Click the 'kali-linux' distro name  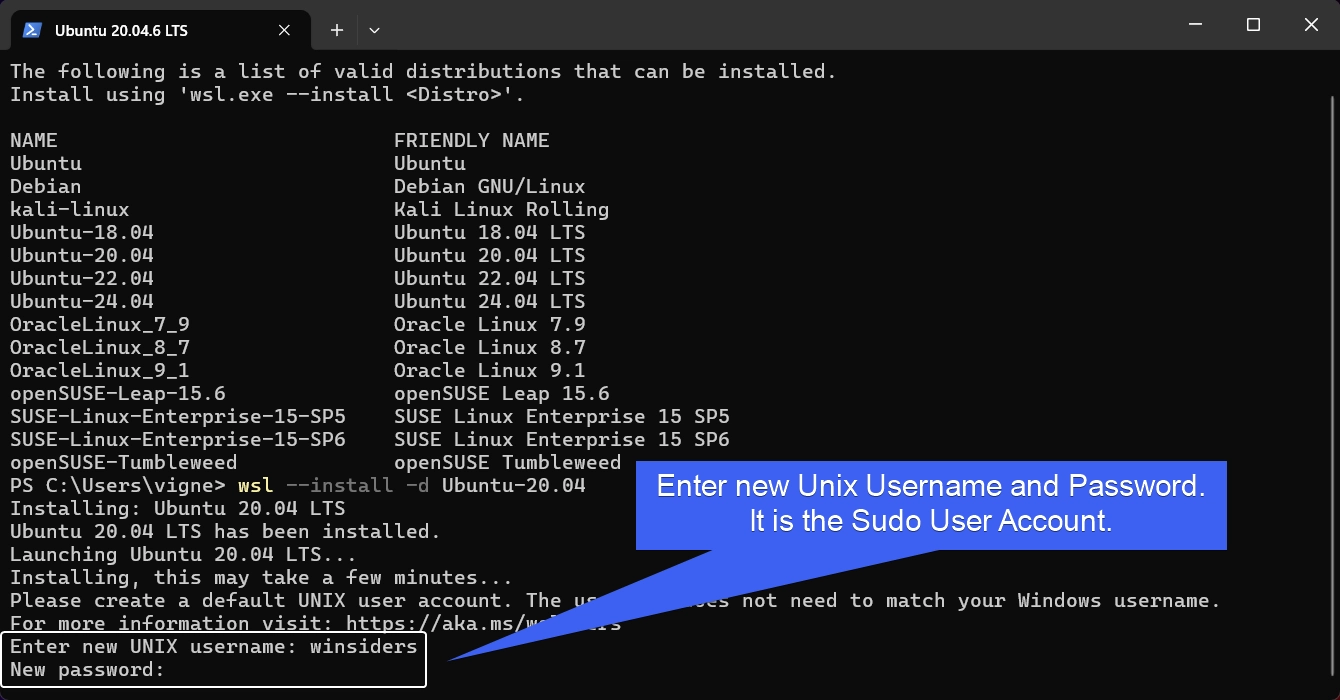[70, 209]
